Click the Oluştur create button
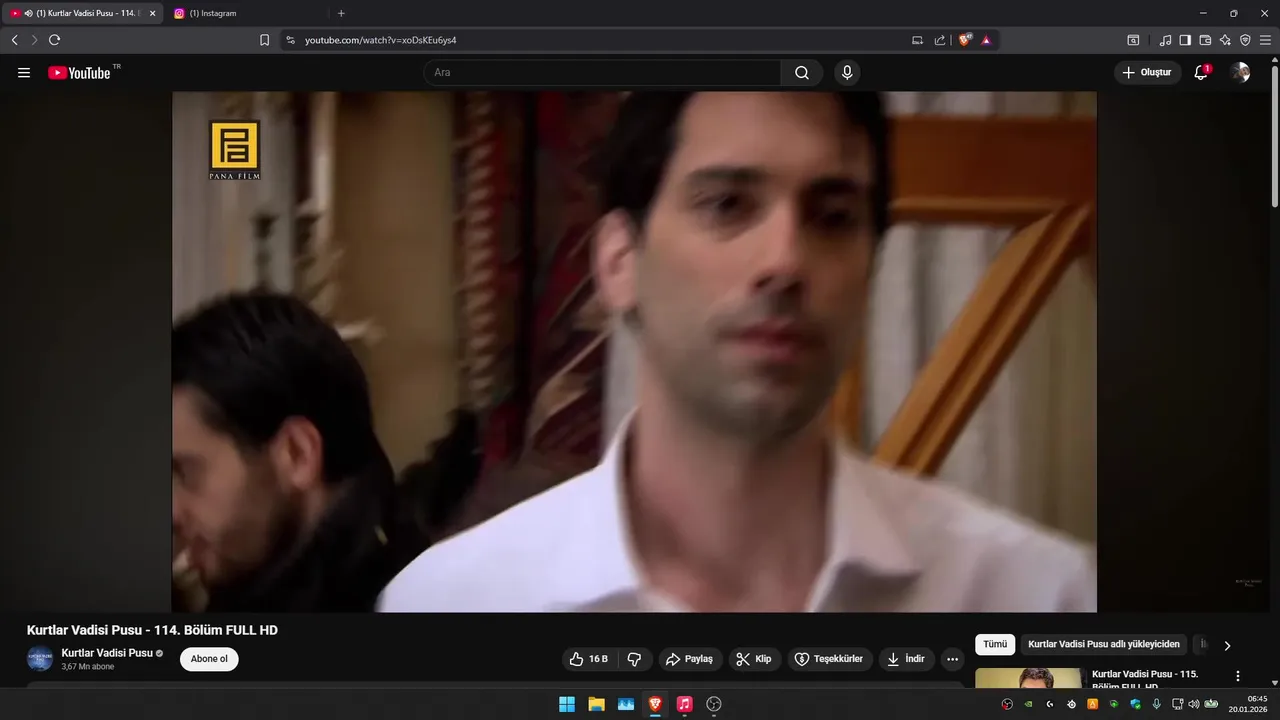1280x720 pixels. point(1147,72)
